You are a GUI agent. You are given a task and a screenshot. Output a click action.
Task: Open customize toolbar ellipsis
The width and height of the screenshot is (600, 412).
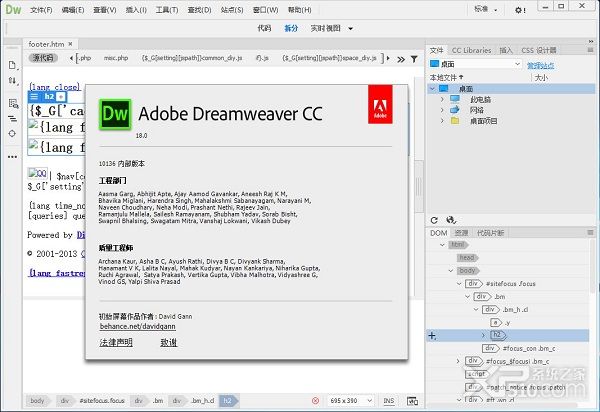(x=12, y=156)
